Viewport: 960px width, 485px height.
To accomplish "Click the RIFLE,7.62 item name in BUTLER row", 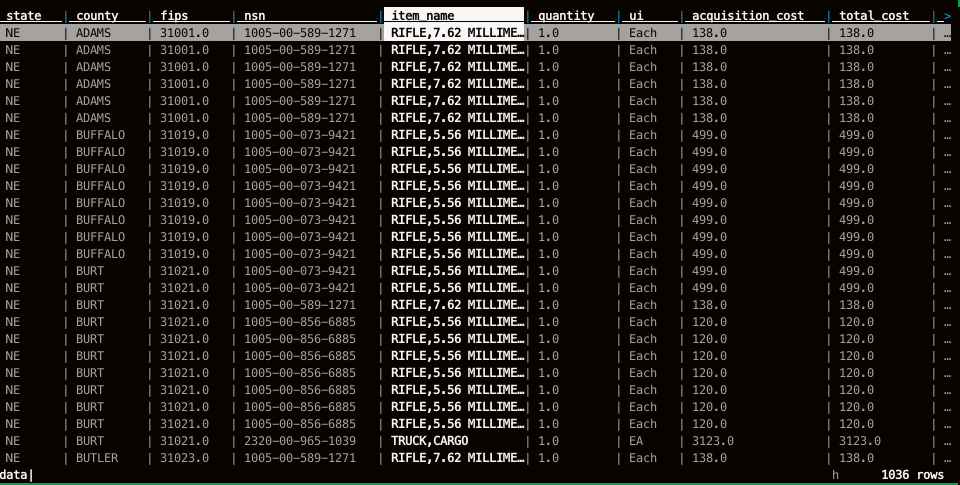I will (457, 458).
